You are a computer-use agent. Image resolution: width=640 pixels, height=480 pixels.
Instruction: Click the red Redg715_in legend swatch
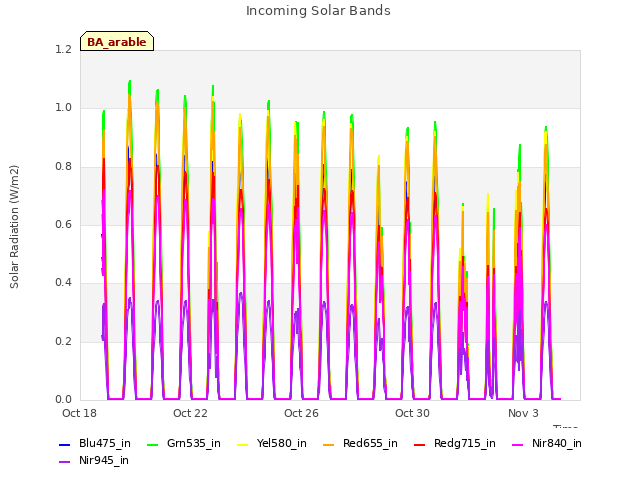[419, 444]
